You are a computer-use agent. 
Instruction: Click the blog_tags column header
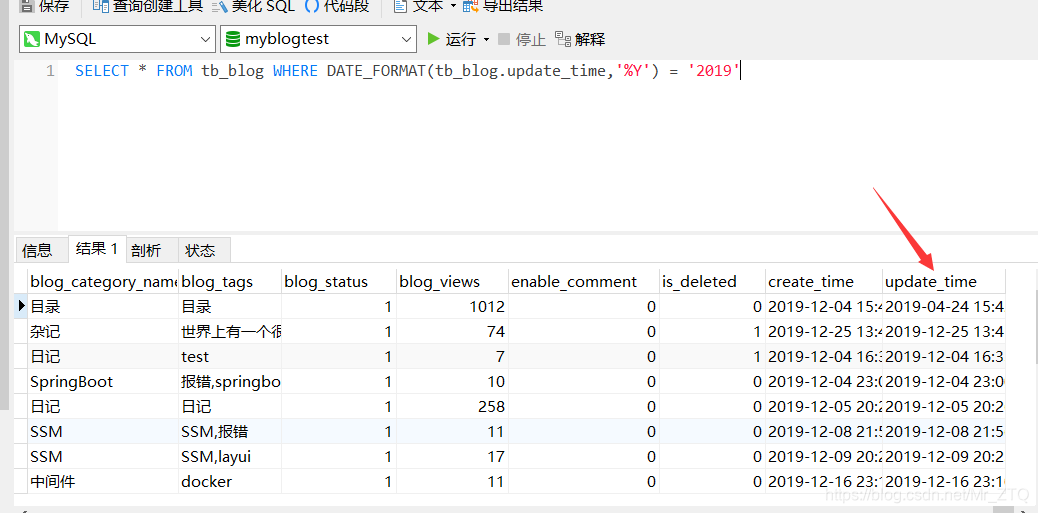[x=230, y=282]
